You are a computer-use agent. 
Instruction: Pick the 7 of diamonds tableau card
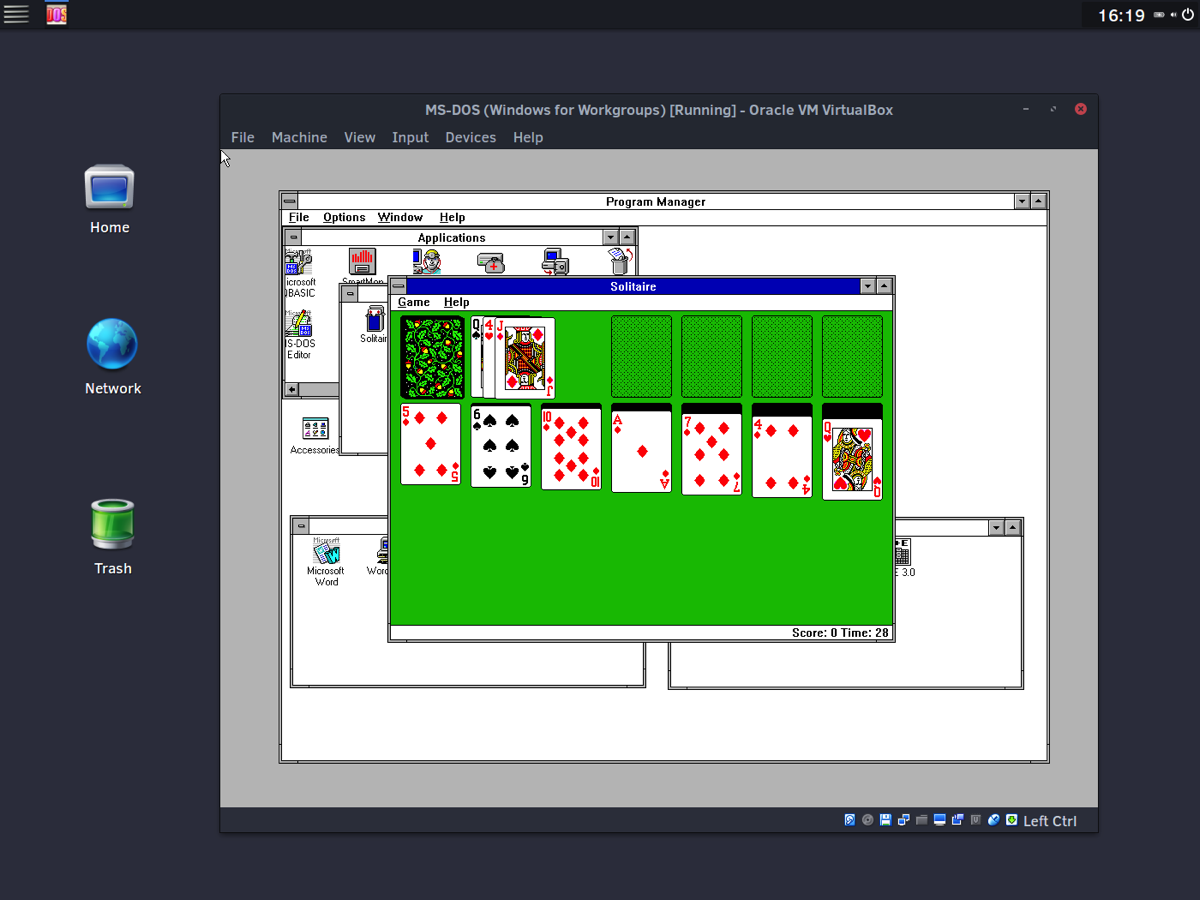[712, 455]
